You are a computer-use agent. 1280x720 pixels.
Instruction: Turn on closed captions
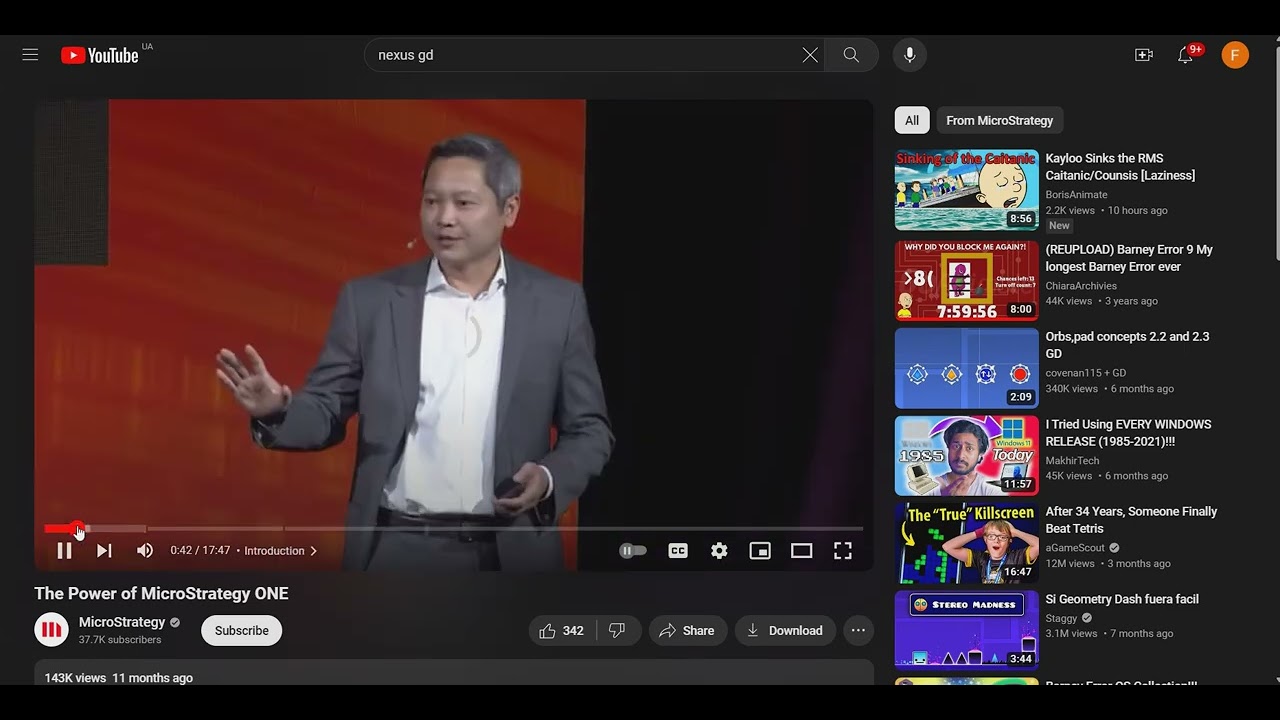coord(678,551)
